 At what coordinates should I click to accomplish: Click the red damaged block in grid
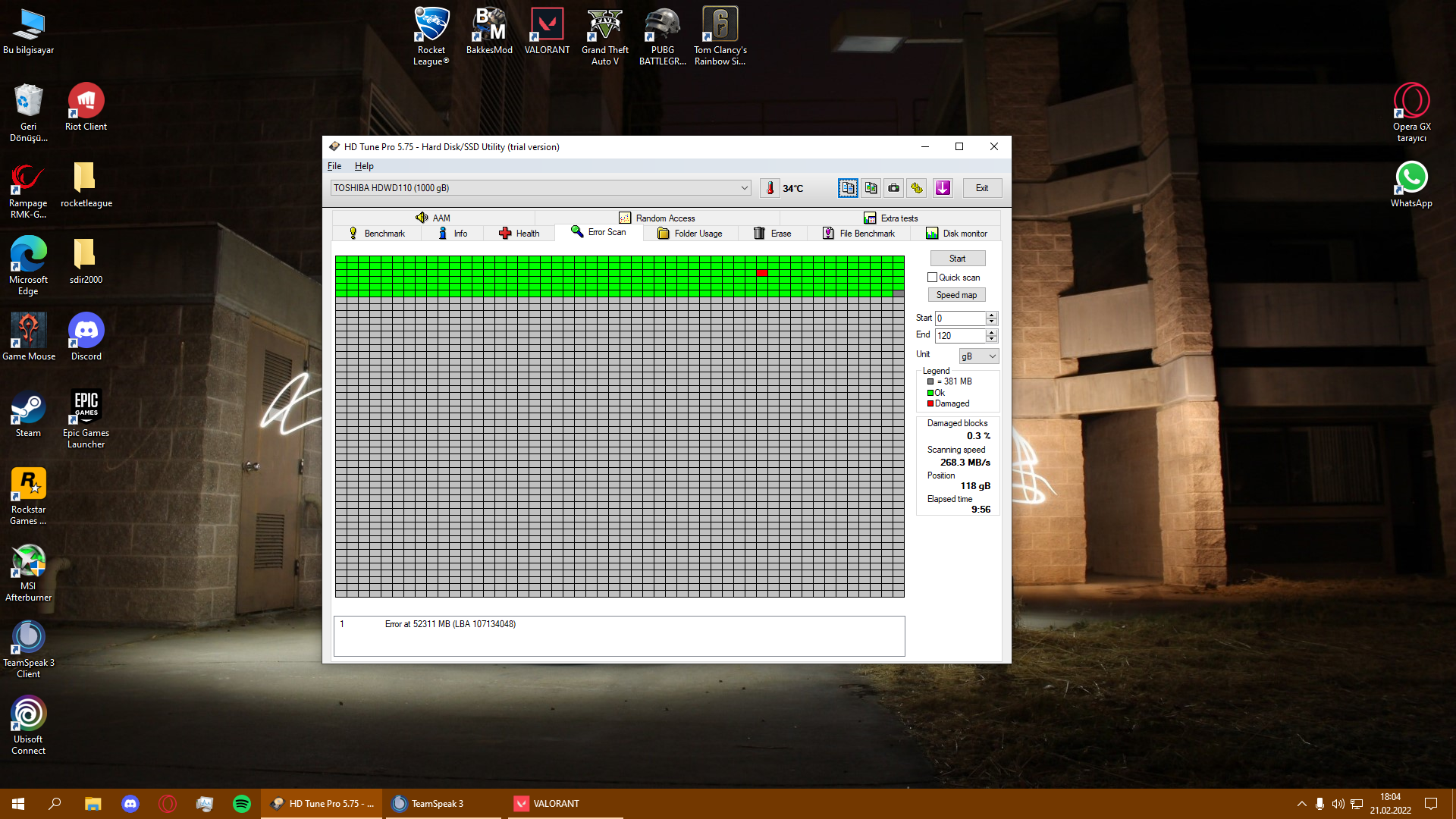click(762, 272)
